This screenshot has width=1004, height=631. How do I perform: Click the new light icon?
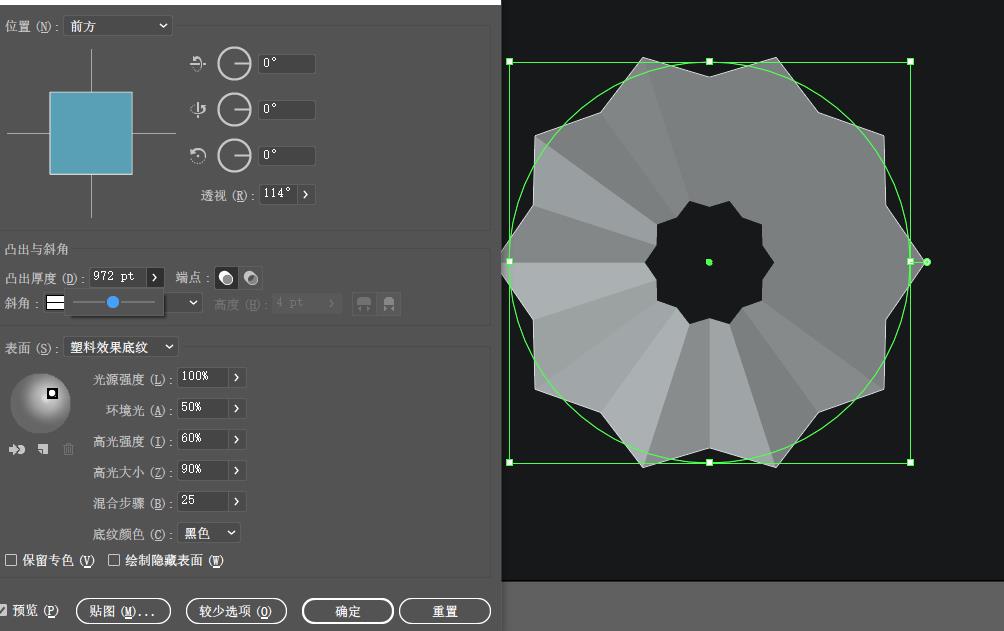pos(43,450)
